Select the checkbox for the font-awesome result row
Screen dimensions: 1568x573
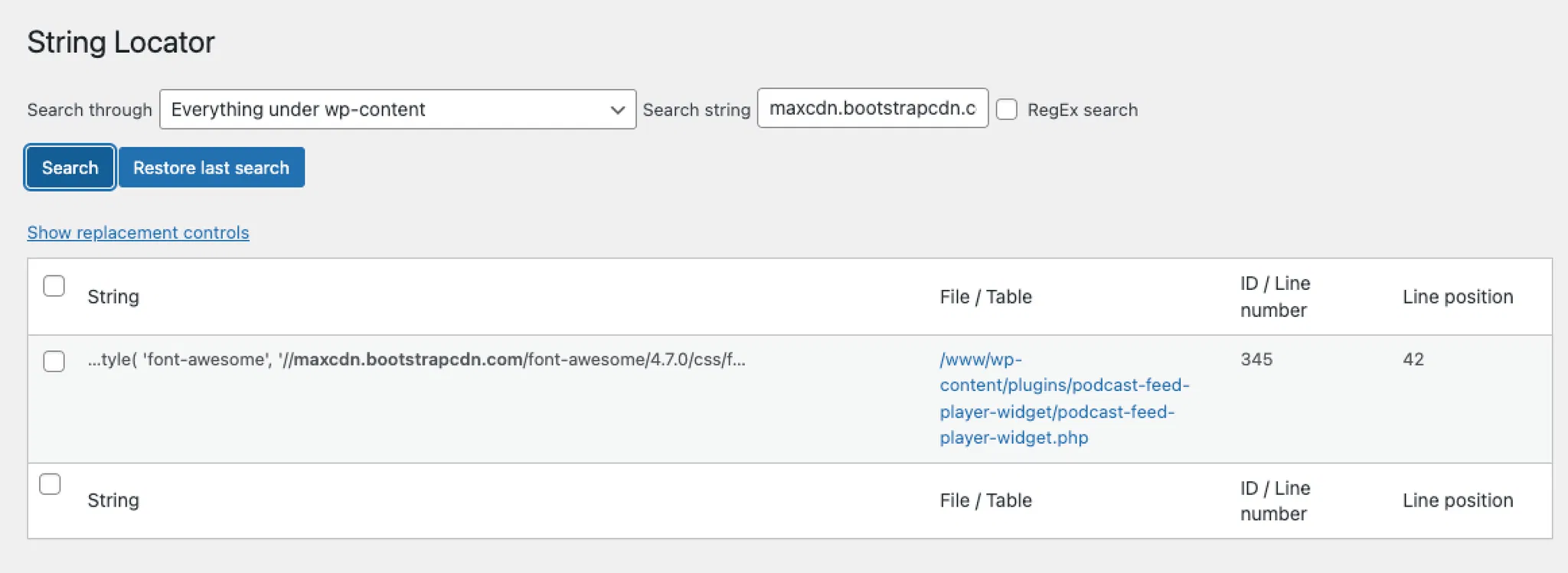(x=54, y=361)
